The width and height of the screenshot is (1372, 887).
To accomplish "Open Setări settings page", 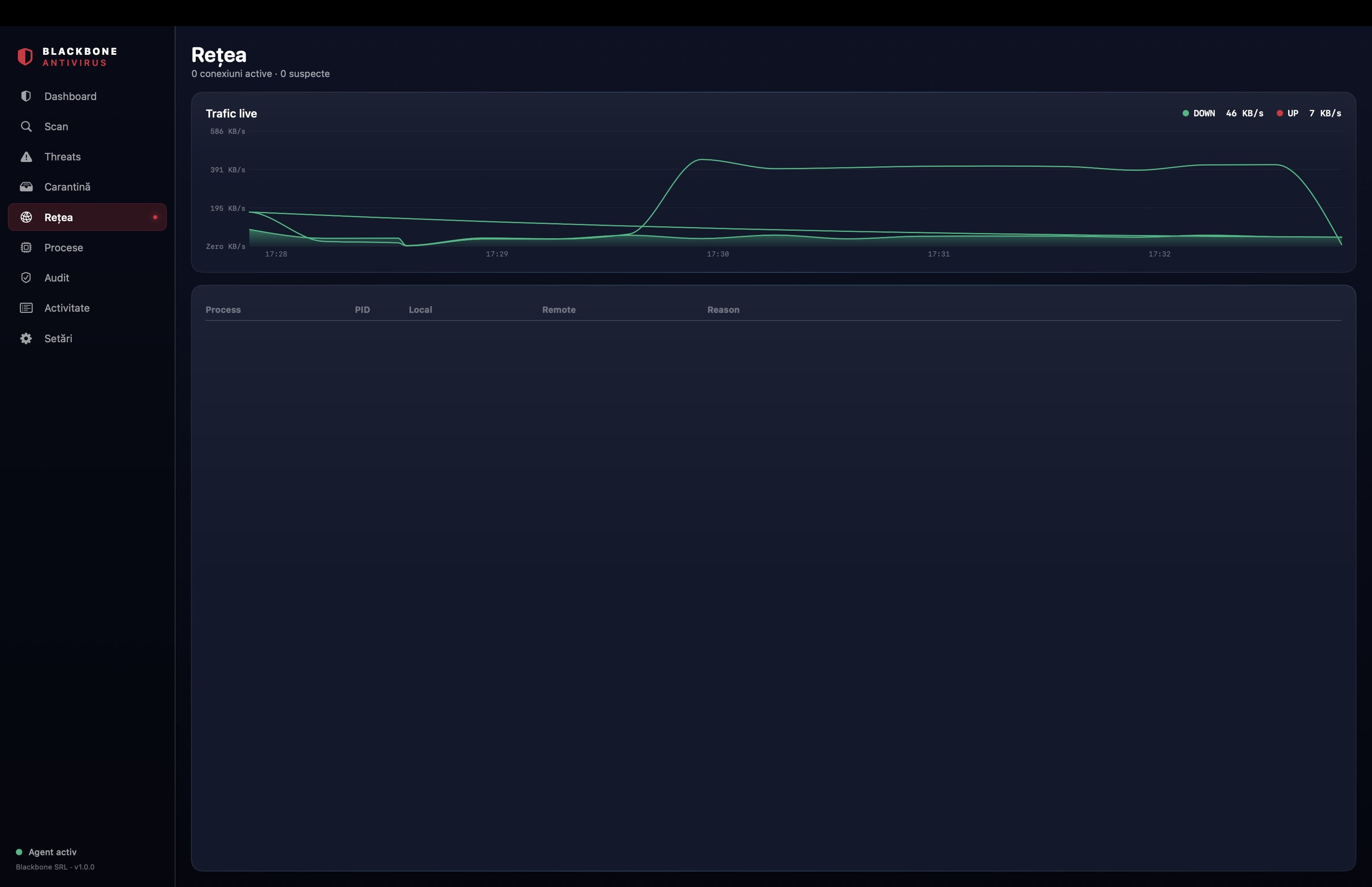I will point(87,338).
